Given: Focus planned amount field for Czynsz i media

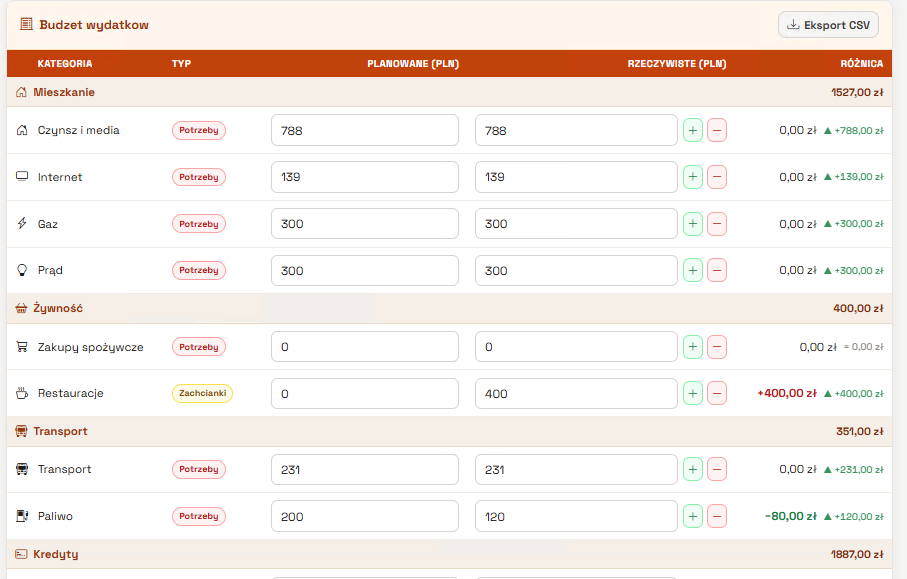Looking at the screenshot, I should point(365,130).
